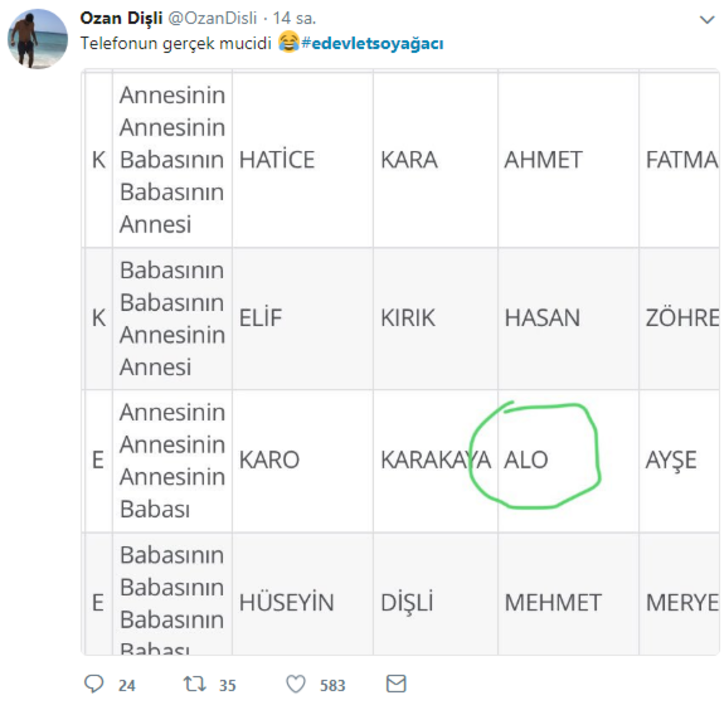
Task: Like the tweet with heart icon
Action: (x=296, y=684)
